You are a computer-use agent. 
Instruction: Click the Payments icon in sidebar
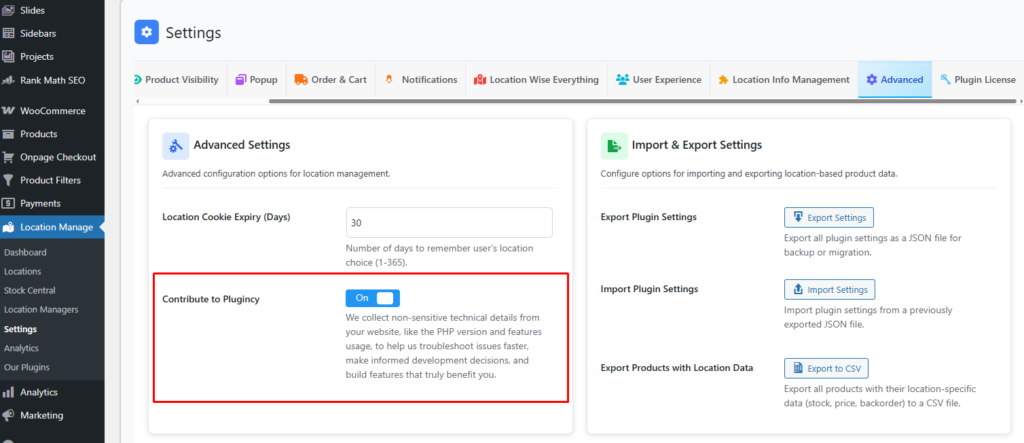[9, 203]
